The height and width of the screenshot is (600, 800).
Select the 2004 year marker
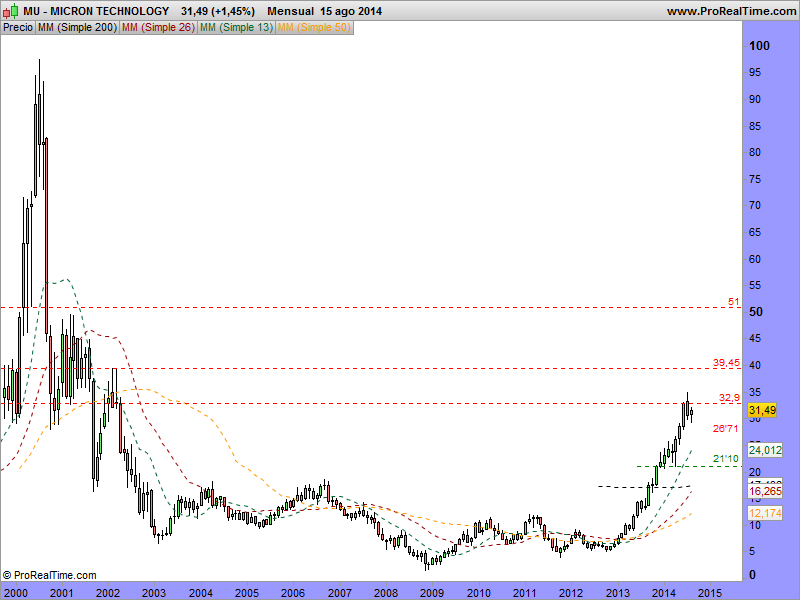[x=201, y=593]
